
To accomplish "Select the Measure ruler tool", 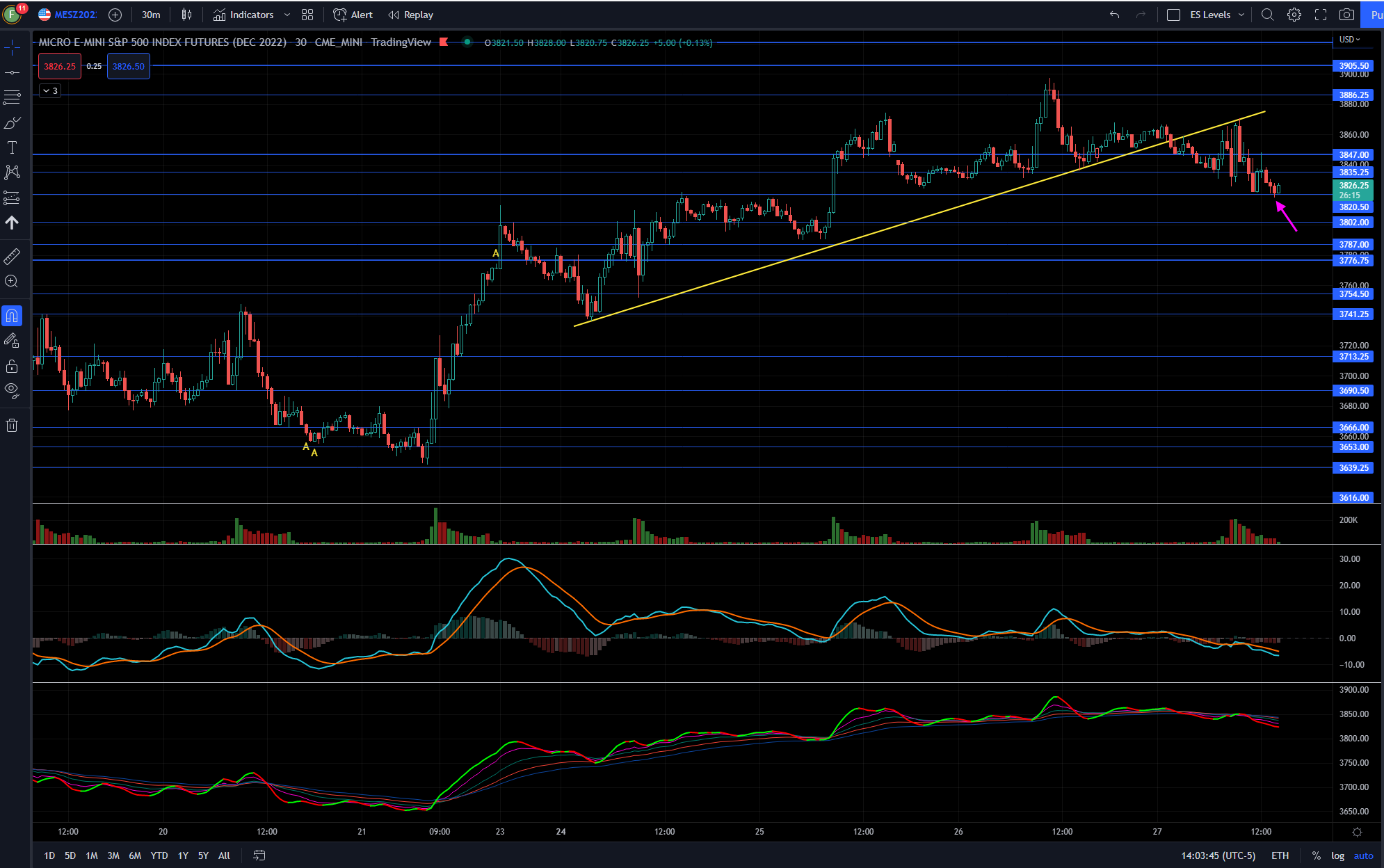I will click(12, 257).
